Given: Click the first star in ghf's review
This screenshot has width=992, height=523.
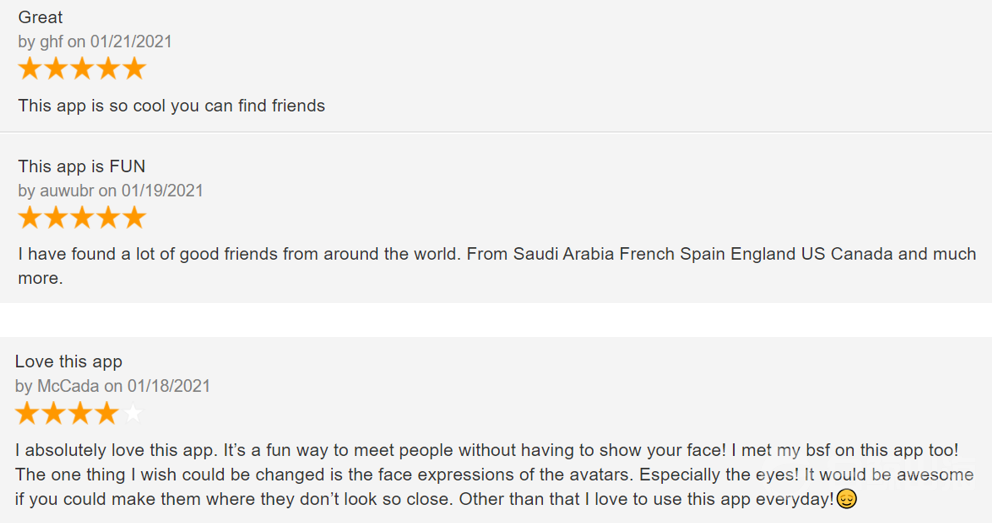Looking at the screenshot, I should coord(30,68).
